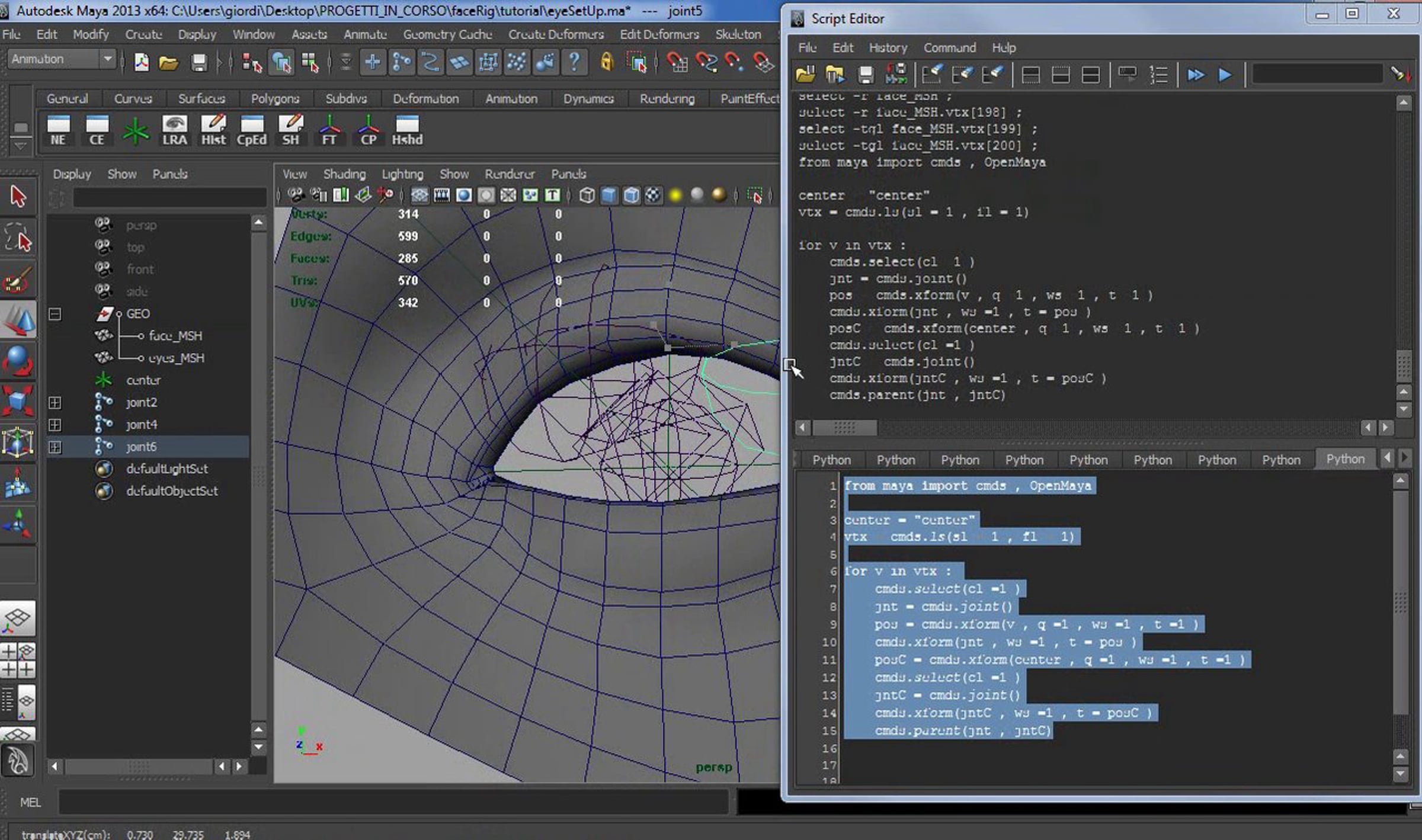1422x840 pixels.
Task: Open the Animation menu set dropdown
Action: pyautogui.click(x=61, y=59)
